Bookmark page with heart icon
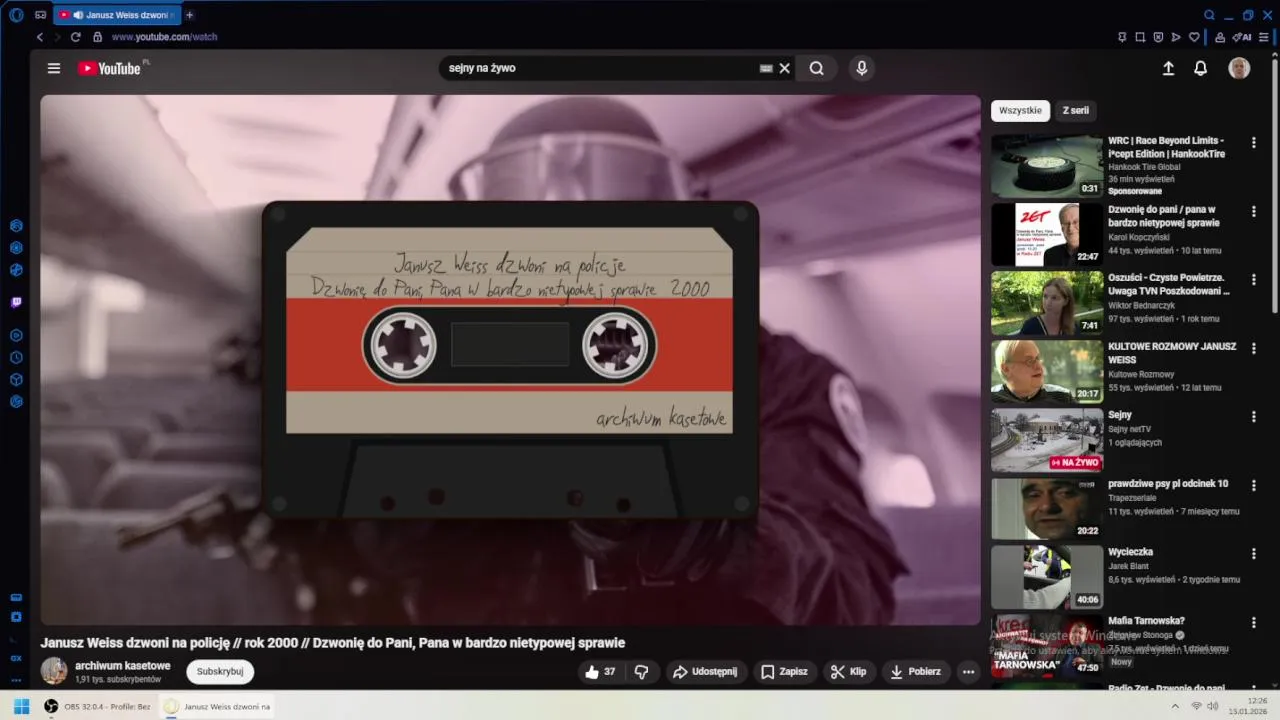1280x720 pixels. pos(1194,37)
